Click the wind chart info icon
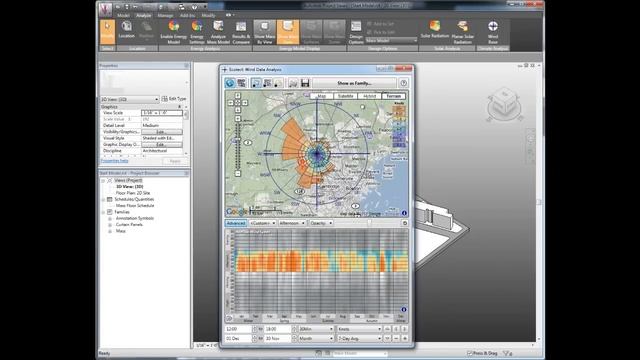The height and width of the screenshot is (360, 640). 404,309
